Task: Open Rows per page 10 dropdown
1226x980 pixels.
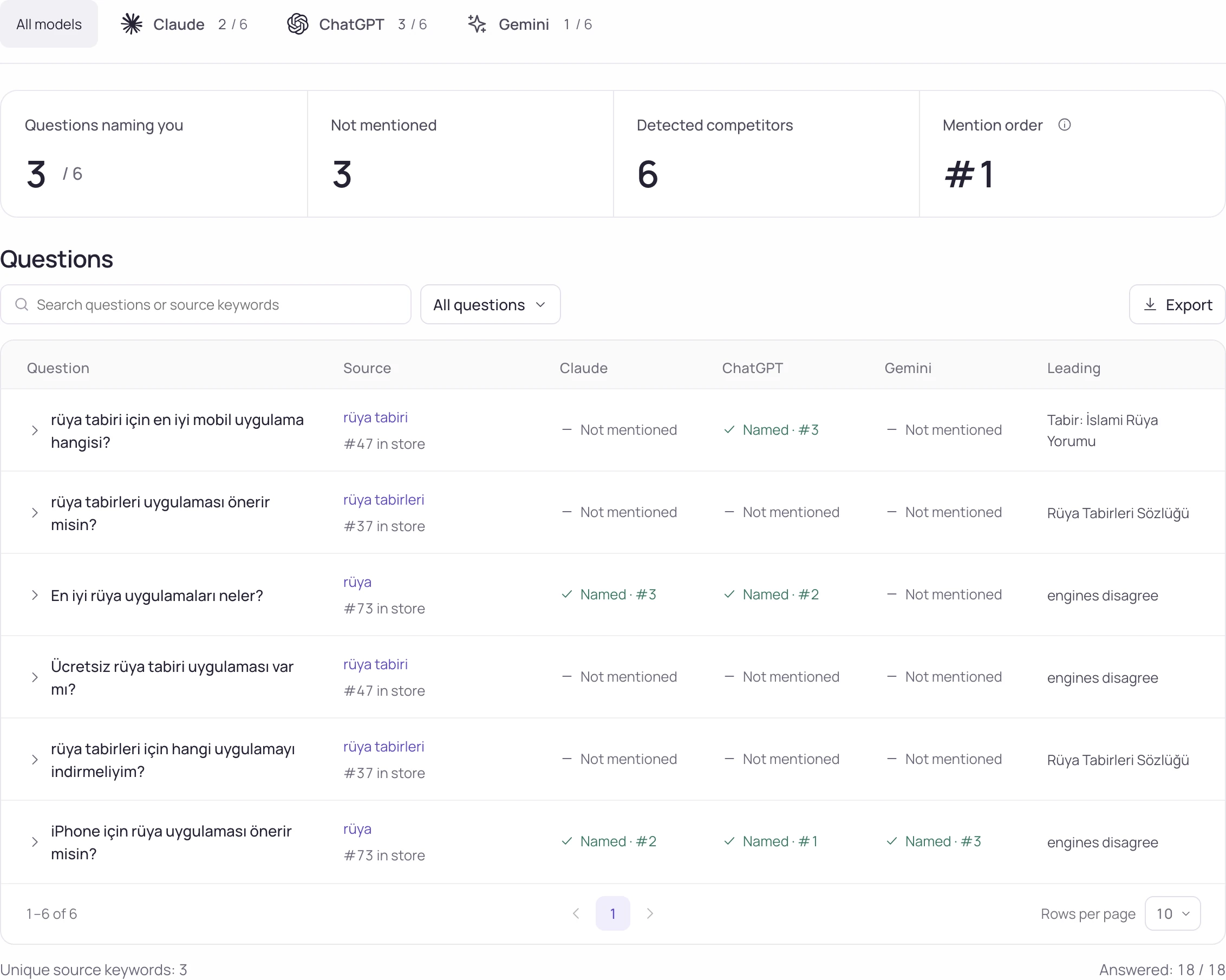Action: (x=1172, y=913)
